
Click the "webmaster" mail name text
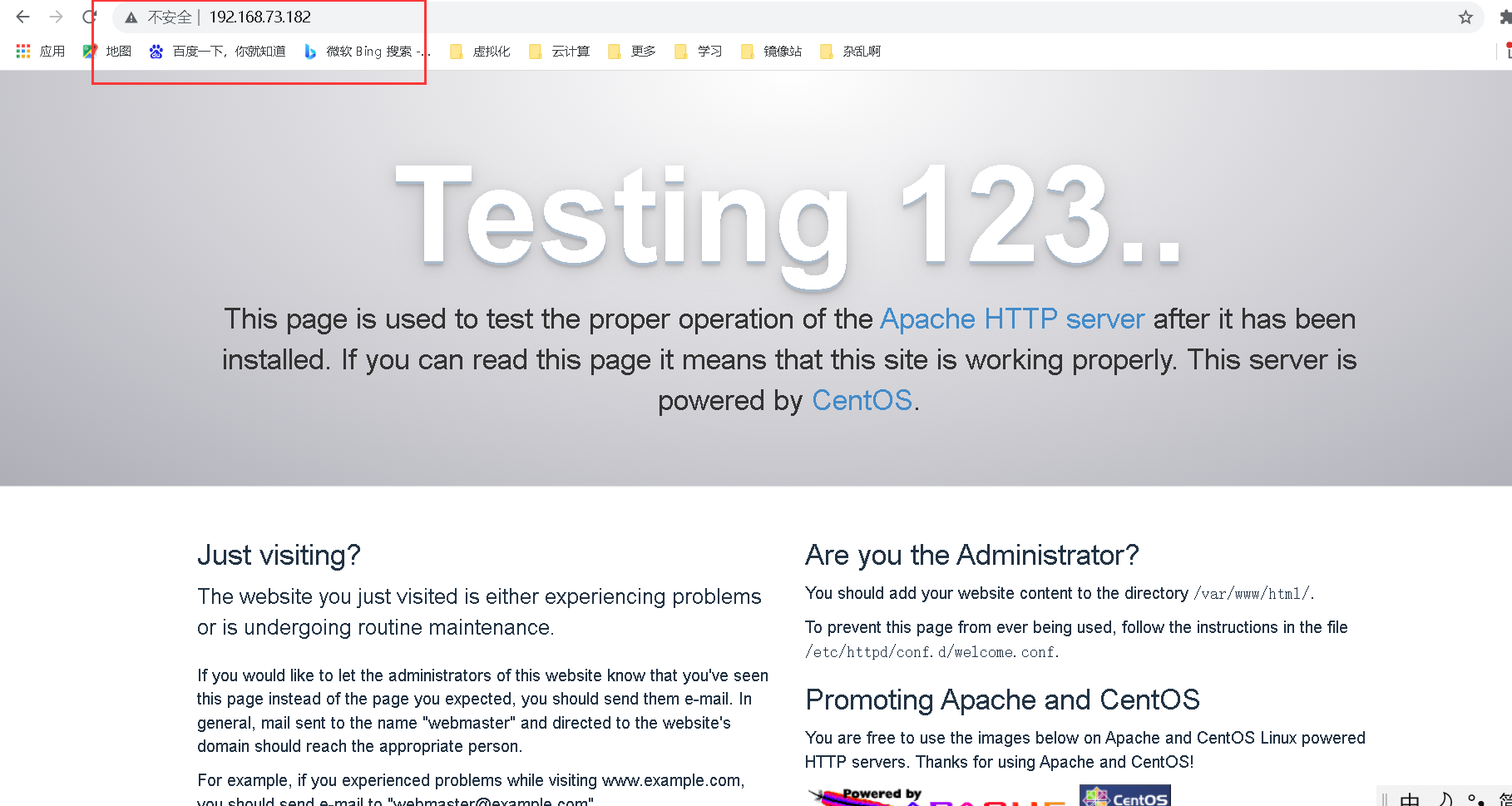[x=469, y=723]
